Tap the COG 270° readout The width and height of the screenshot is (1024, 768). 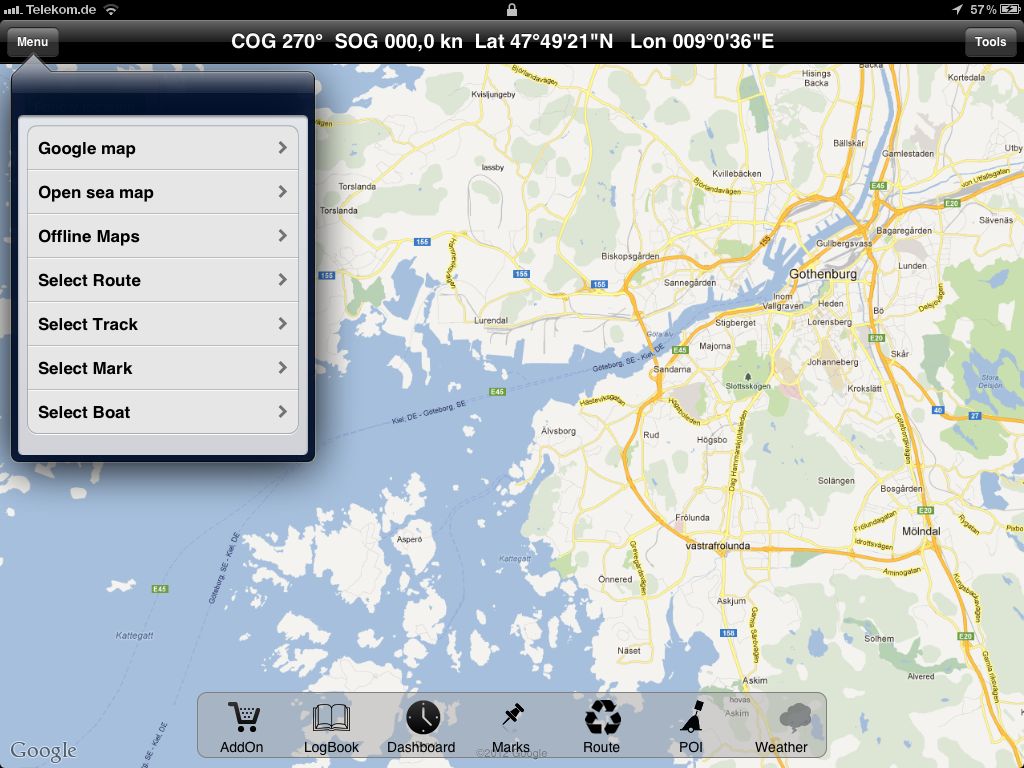(x=277, y=42)
